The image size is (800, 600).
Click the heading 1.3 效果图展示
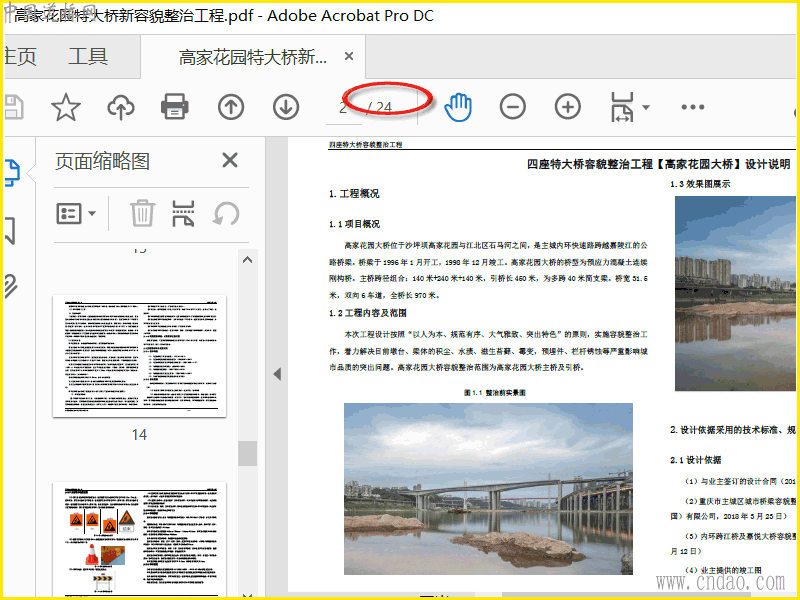pyautogui.click(x=700, y=184)
